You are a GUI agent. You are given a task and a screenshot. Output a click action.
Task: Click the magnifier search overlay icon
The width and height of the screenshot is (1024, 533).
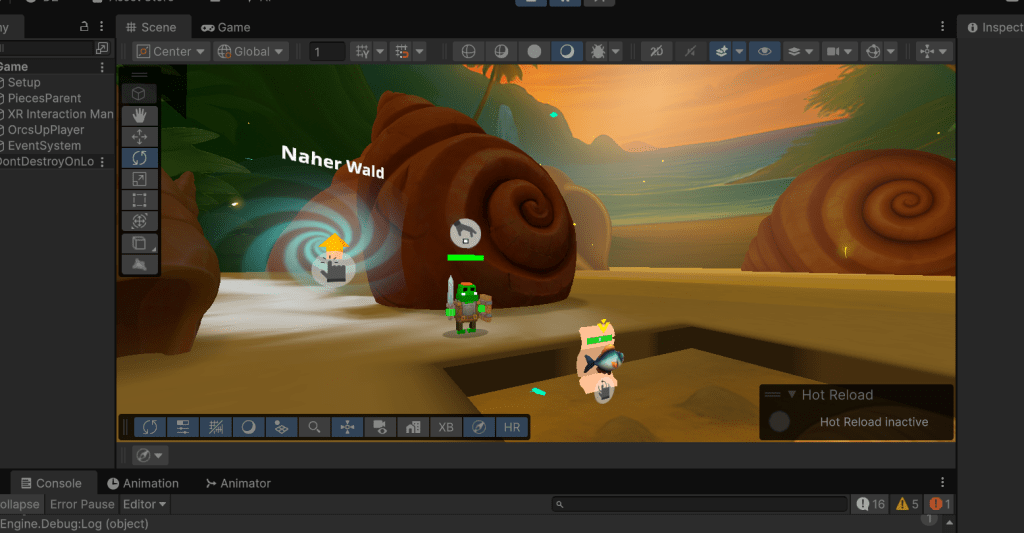click(314, 427)
